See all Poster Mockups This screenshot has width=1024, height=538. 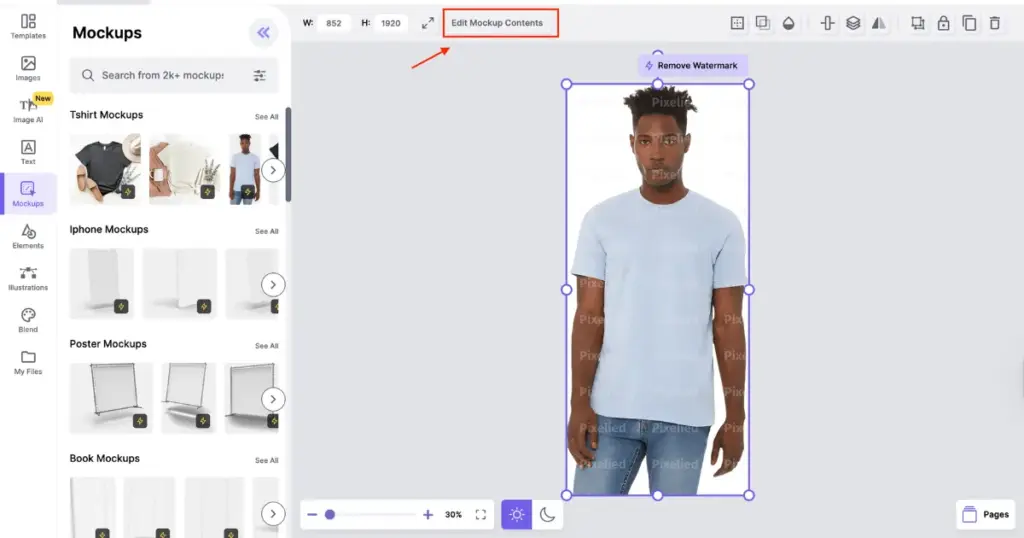266,345
